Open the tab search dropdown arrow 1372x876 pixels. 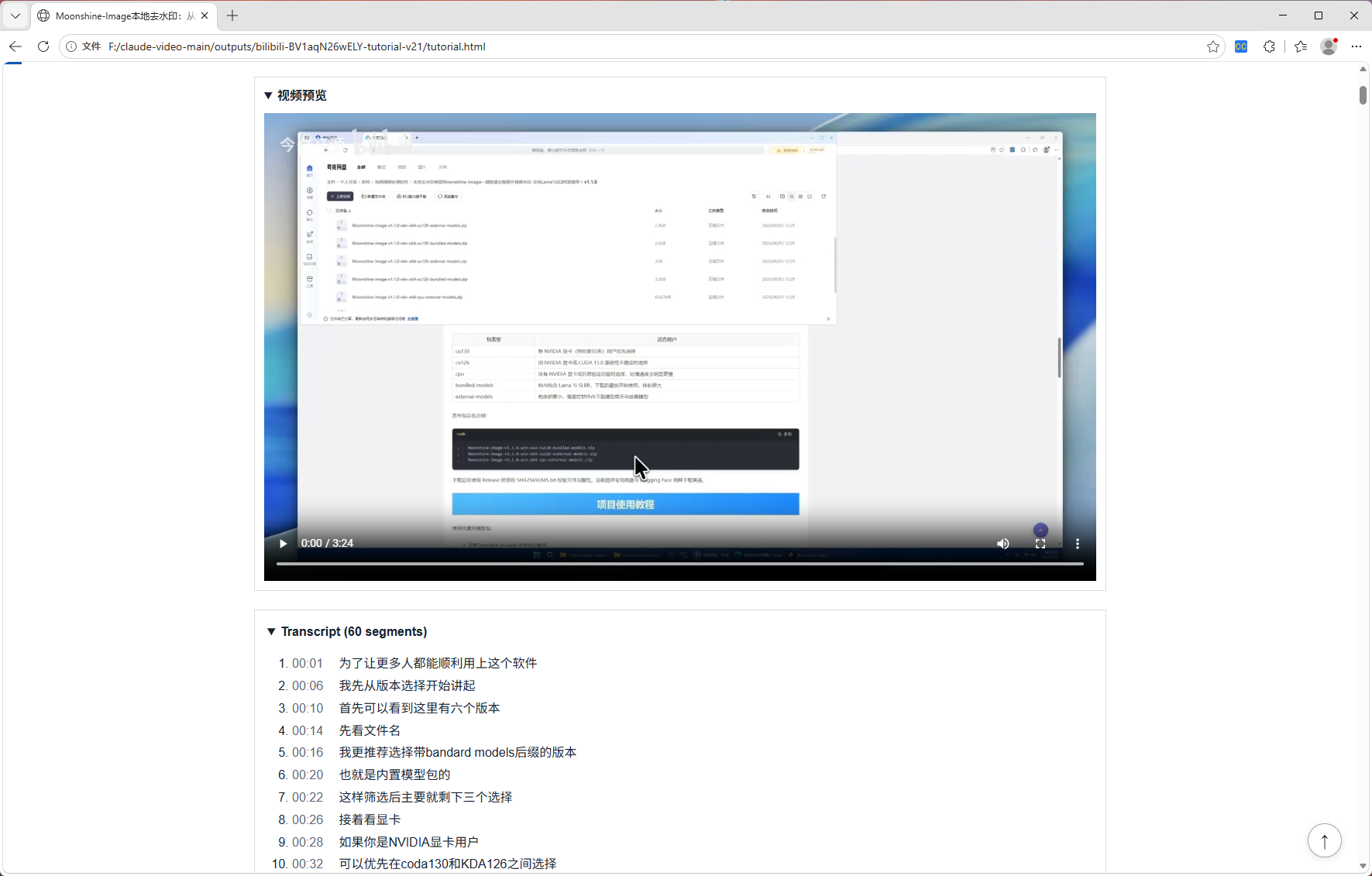pyautogui.click(x=15, y=15)
